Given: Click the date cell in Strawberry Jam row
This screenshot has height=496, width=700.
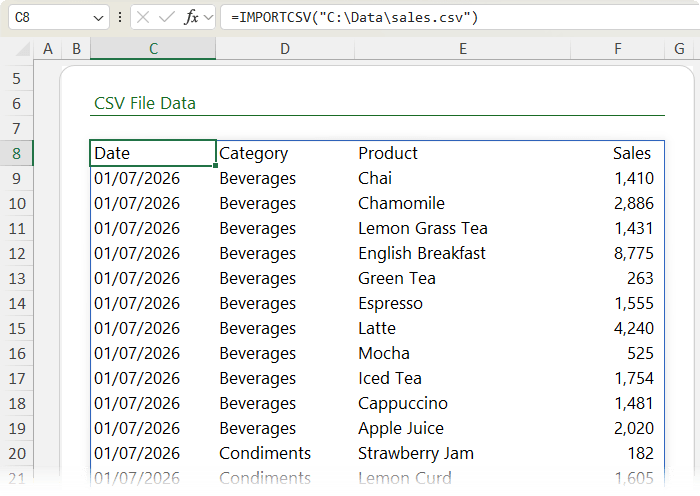Looking at the screenshot, I should (153, 453).
